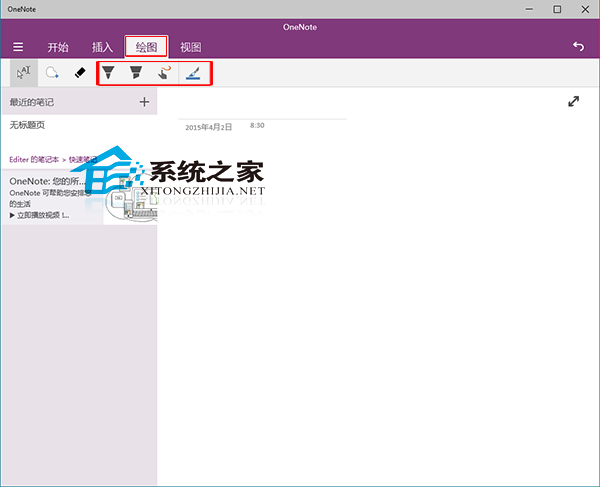Click the undo arrow icon
This screenshot has height=487, width=600.
coord(578,46)
